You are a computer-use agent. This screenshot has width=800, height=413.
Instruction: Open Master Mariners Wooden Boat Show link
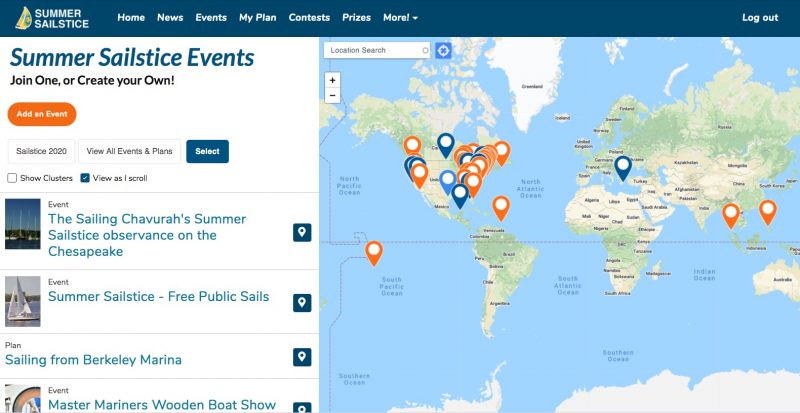point(162,405)
